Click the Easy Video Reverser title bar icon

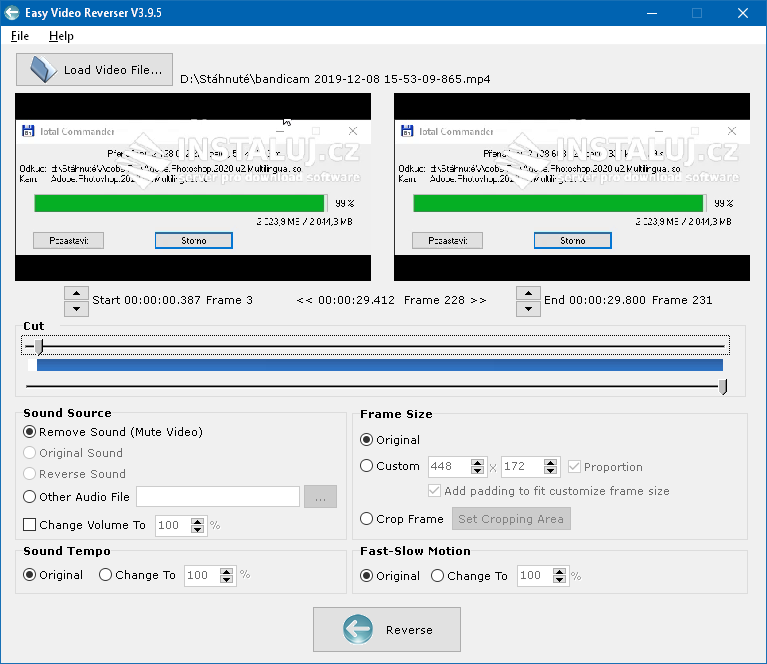(x=12, y=13)
